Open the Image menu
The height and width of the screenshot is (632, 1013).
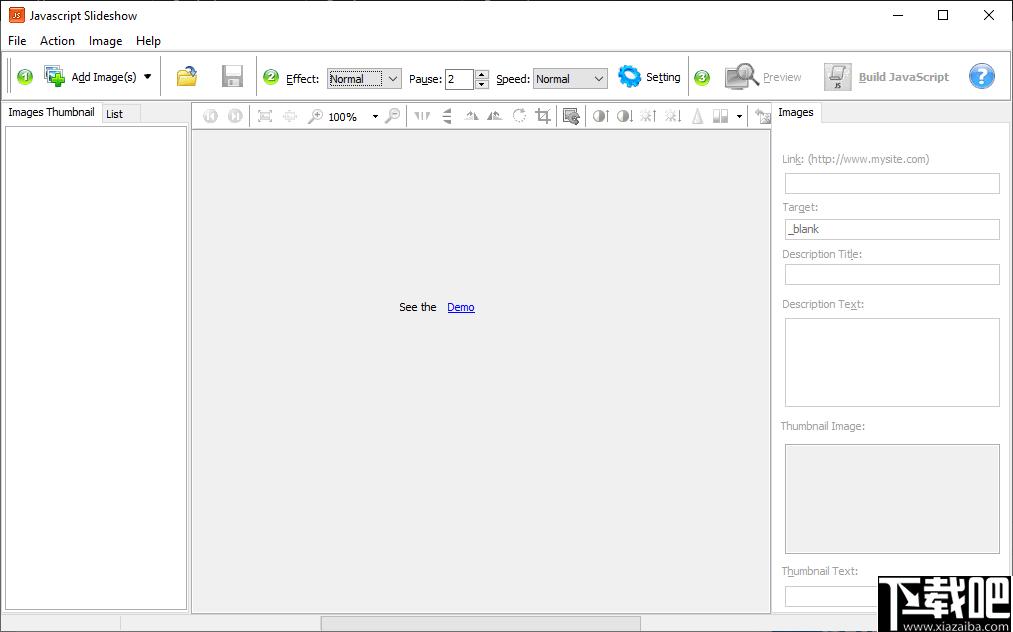click(105, 41)
